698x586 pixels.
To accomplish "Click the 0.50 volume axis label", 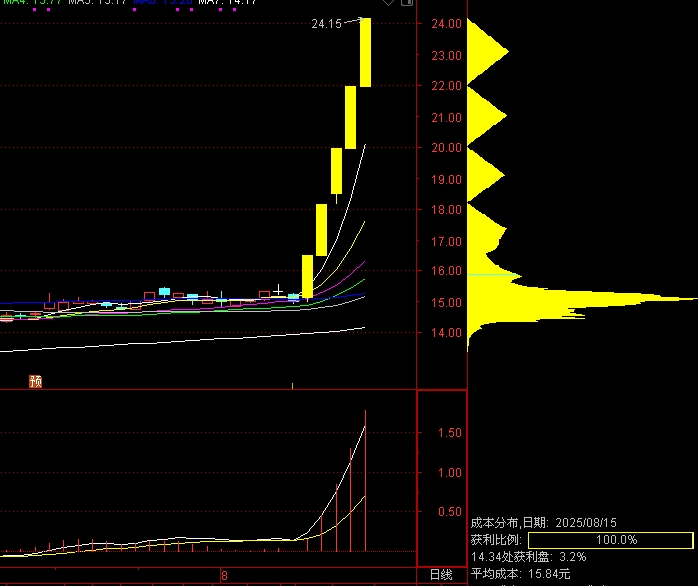I will coord(450,511).
